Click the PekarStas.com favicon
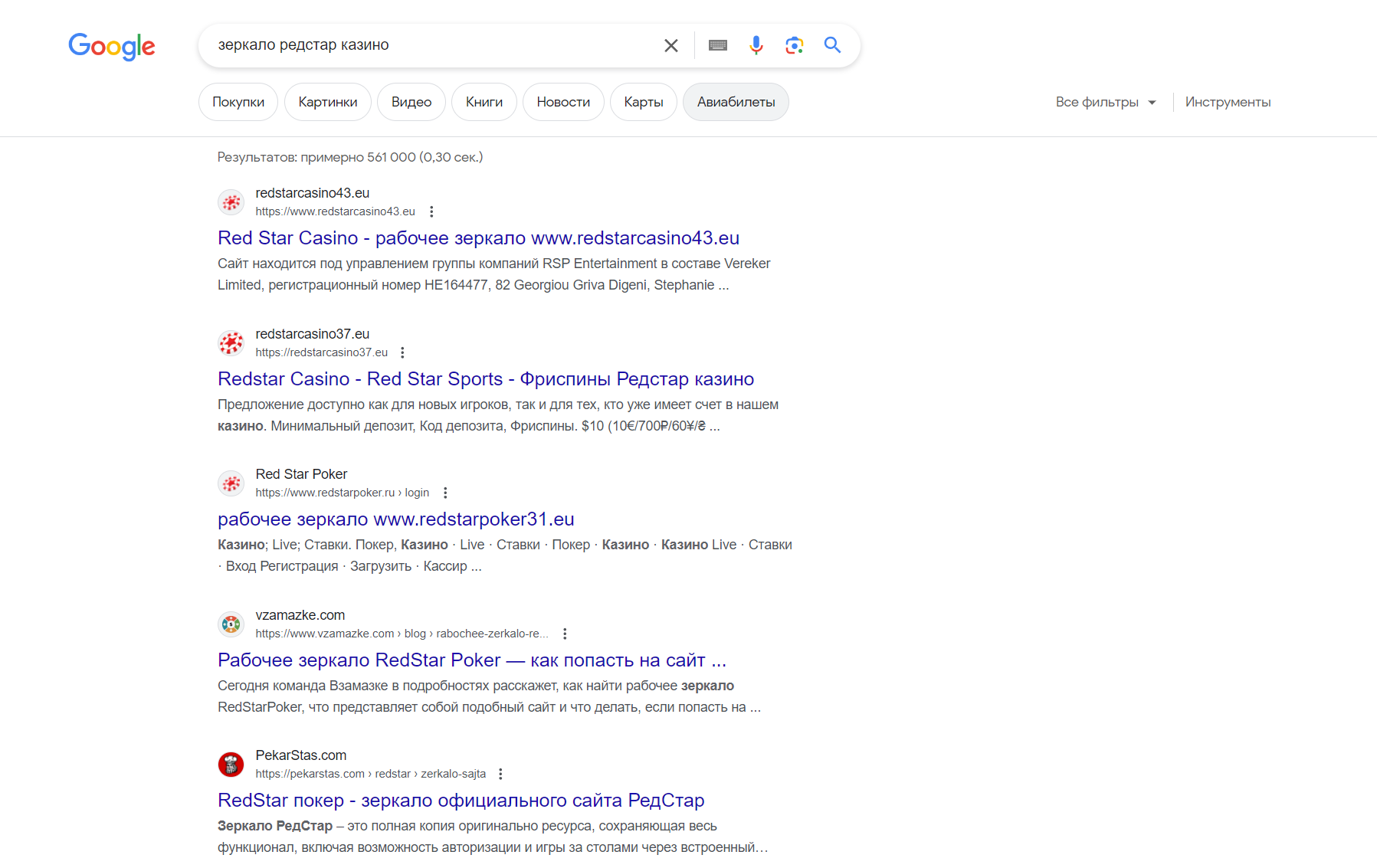 click(231, 765)
